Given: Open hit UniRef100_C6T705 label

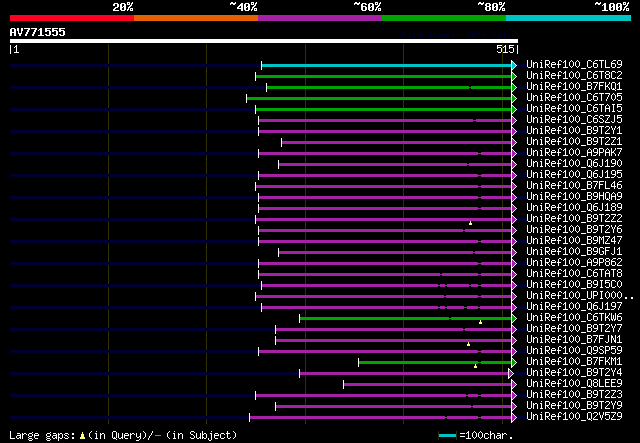Looking at the screenshot, I should tap(574, 98).
